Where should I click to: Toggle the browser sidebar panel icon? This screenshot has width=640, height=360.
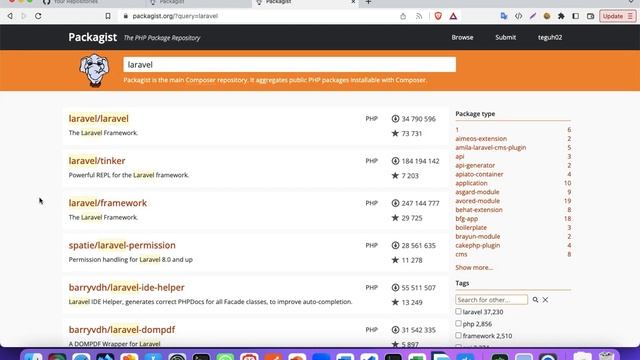[x=576, y=16]
